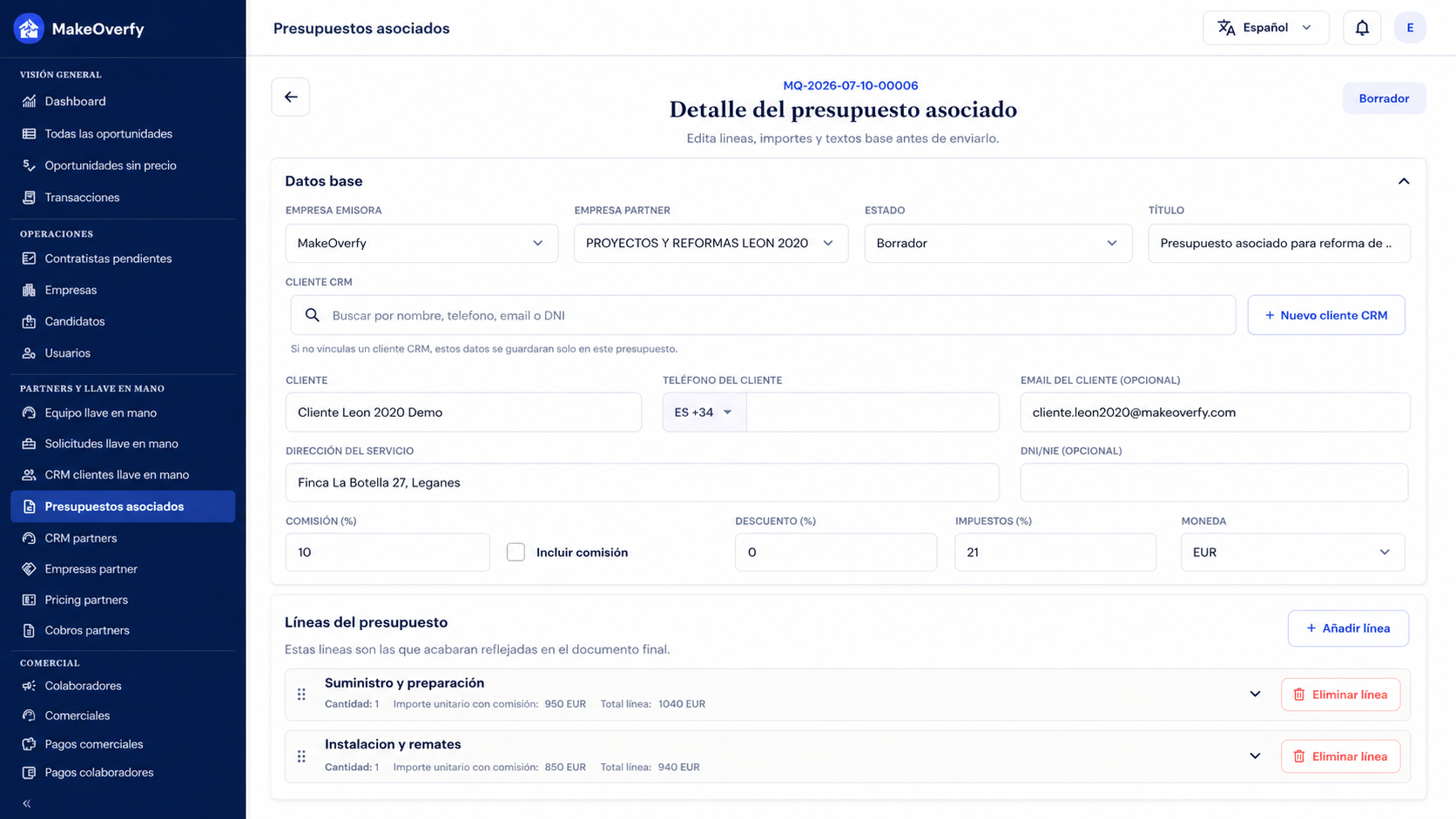Click the search magnifier in Cliente CRM field
The width and height of the screenshot is (1456, 819).
tap(312, 315)
